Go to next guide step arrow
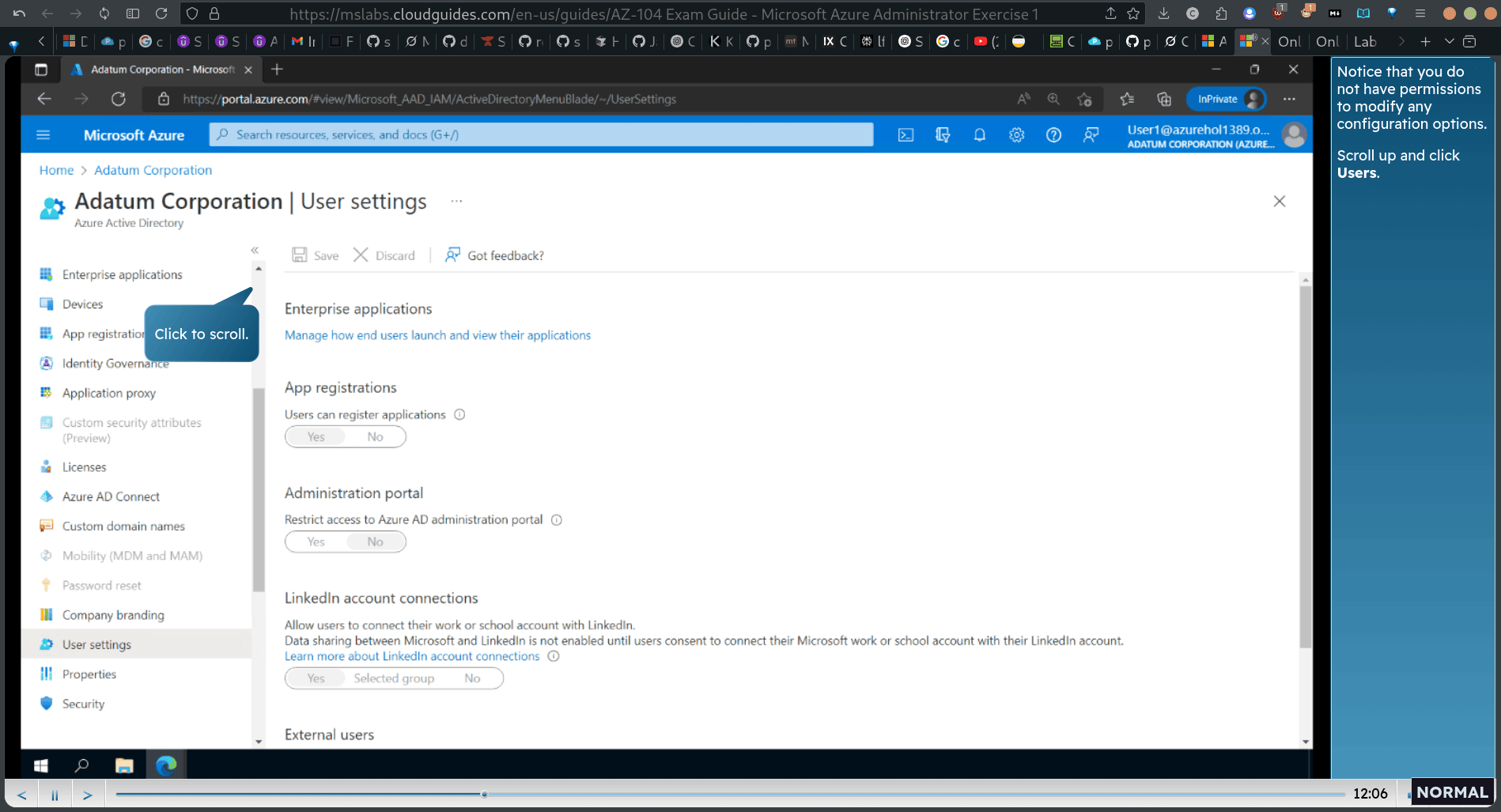 [88, 795]
